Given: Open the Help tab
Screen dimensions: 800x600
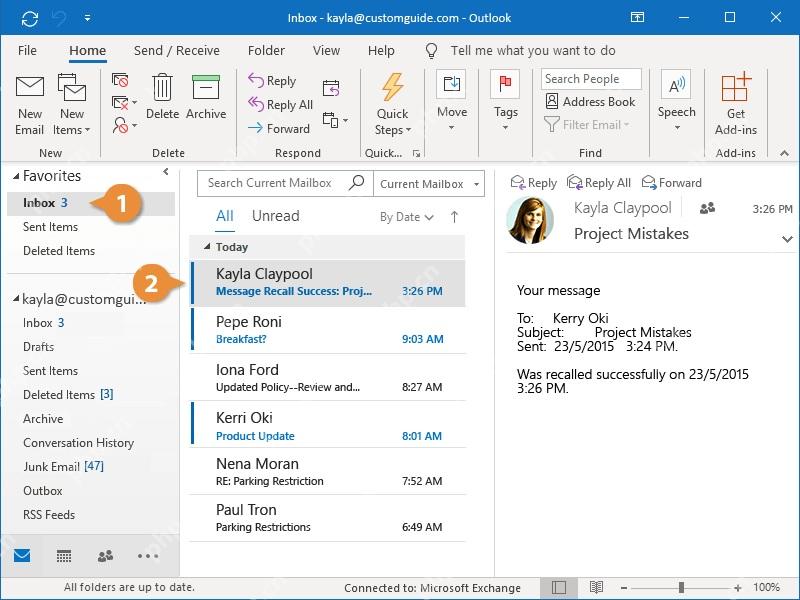Looking at the screenshot, I should (381, 51).
